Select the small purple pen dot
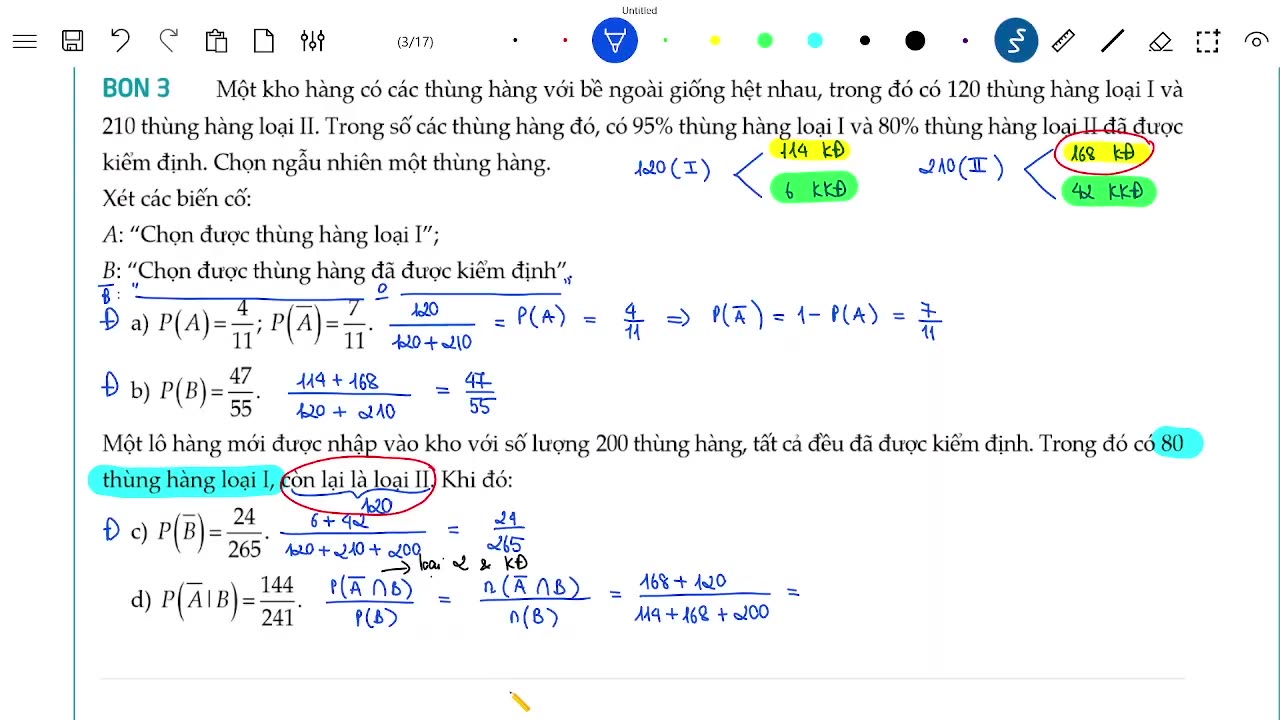Image resolution: width=1280 pixels, height=720 pixels. [x=965, y=41]
